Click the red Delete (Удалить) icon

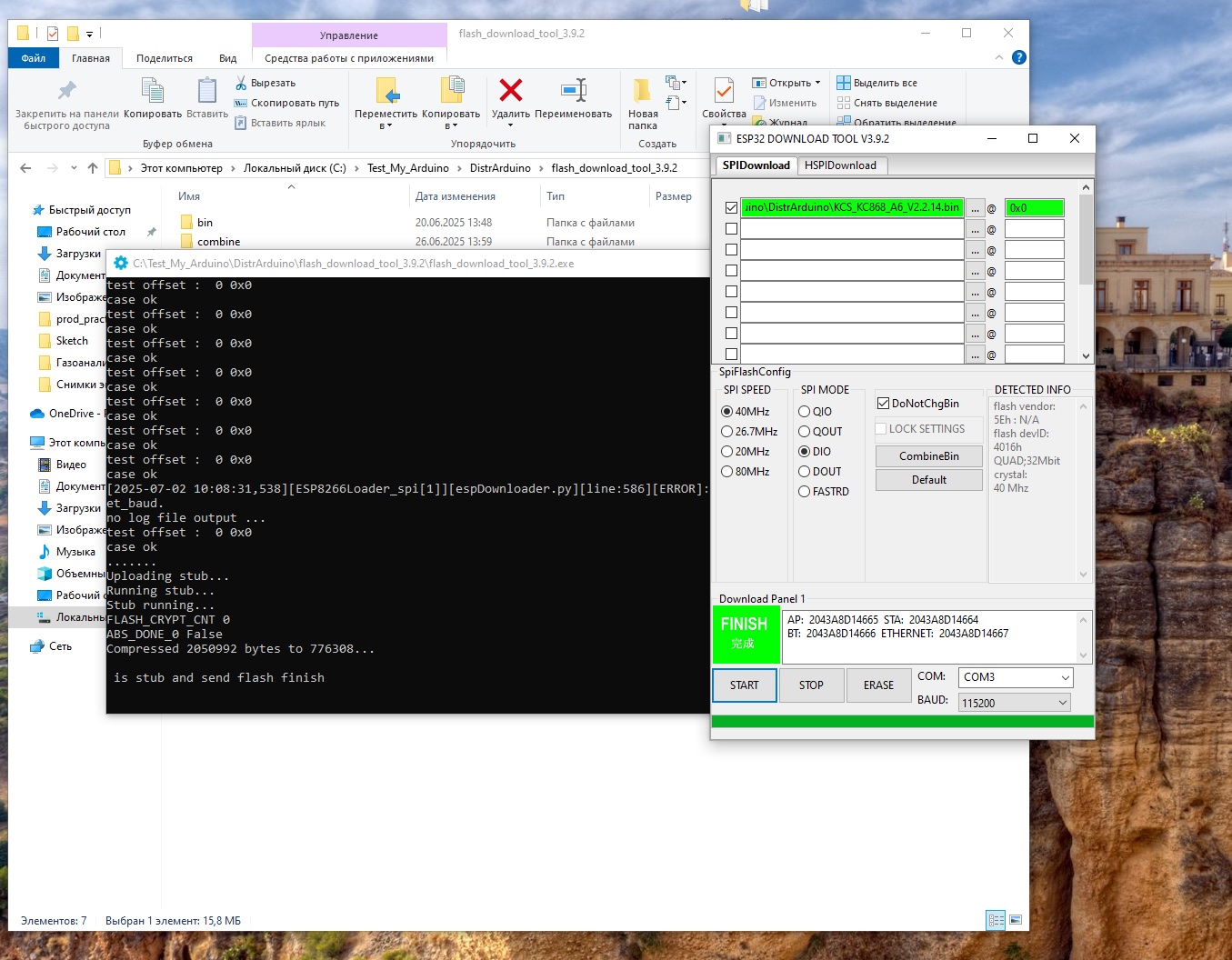511,91
